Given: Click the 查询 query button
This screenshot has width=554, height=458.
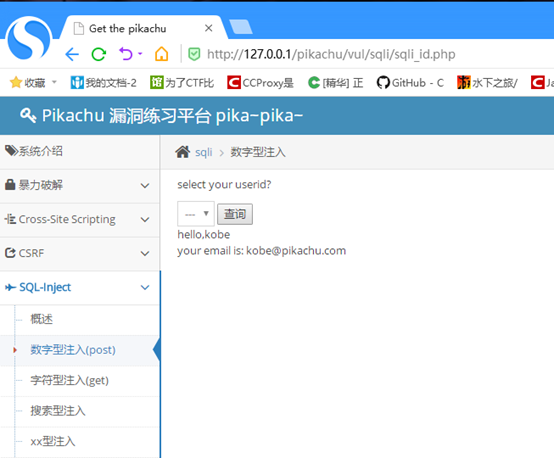Looking at the screenshot, I should click(x=235, y=214).
